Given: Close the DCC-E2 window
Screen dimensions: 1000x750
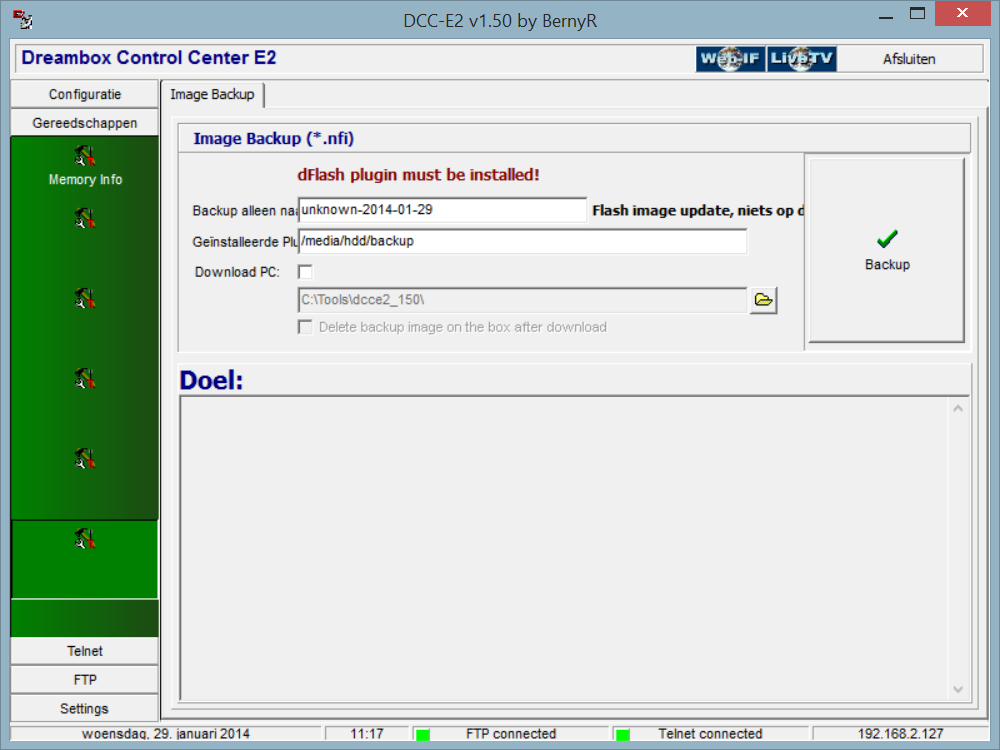Looking at the screenshot, I should pos(962,13).
